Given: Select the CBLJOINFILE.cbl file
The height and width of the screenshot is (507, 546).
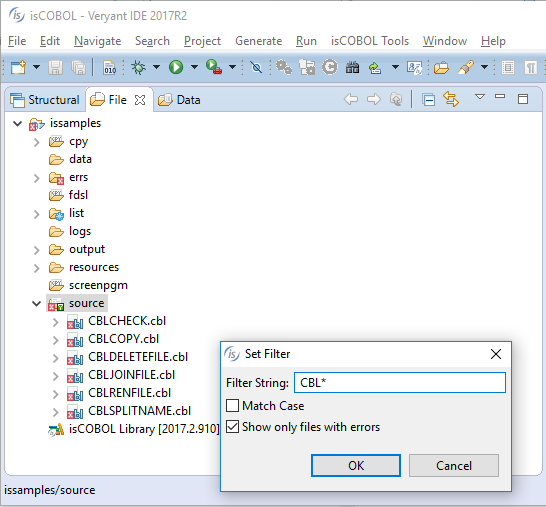Looking at the screenshot, I should pyautogui.click(x=131, y=375).
